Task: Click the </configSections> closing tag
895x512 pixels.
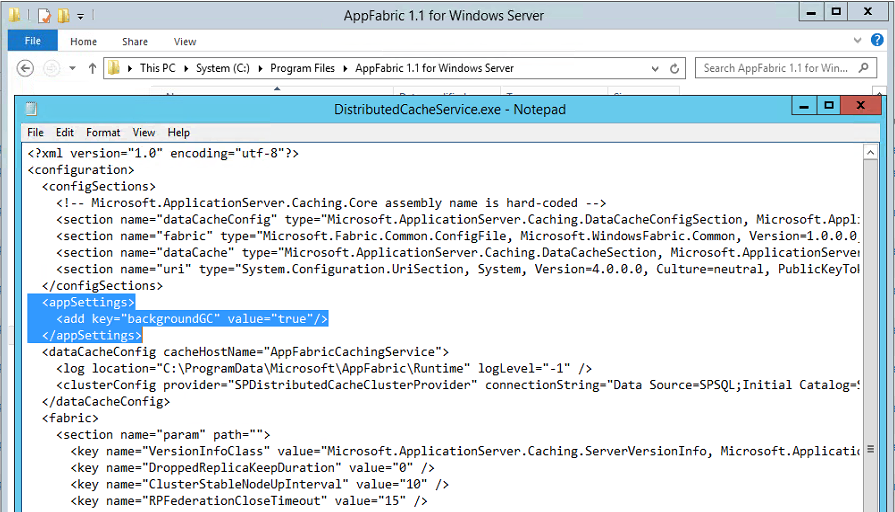Action: point(102,286)
